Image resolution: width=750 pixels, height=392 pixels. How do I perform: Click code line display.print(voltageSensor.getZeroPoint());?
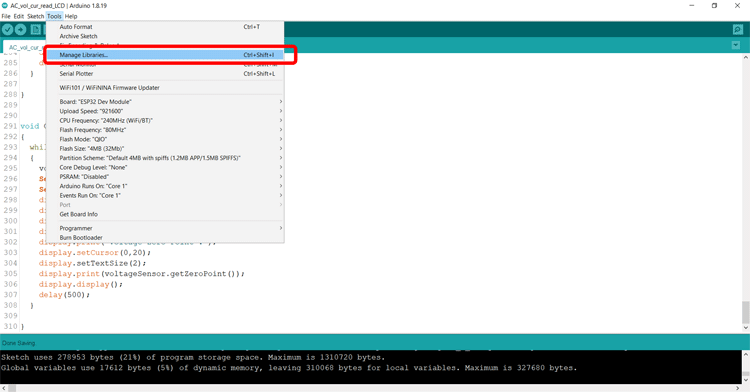142,274
